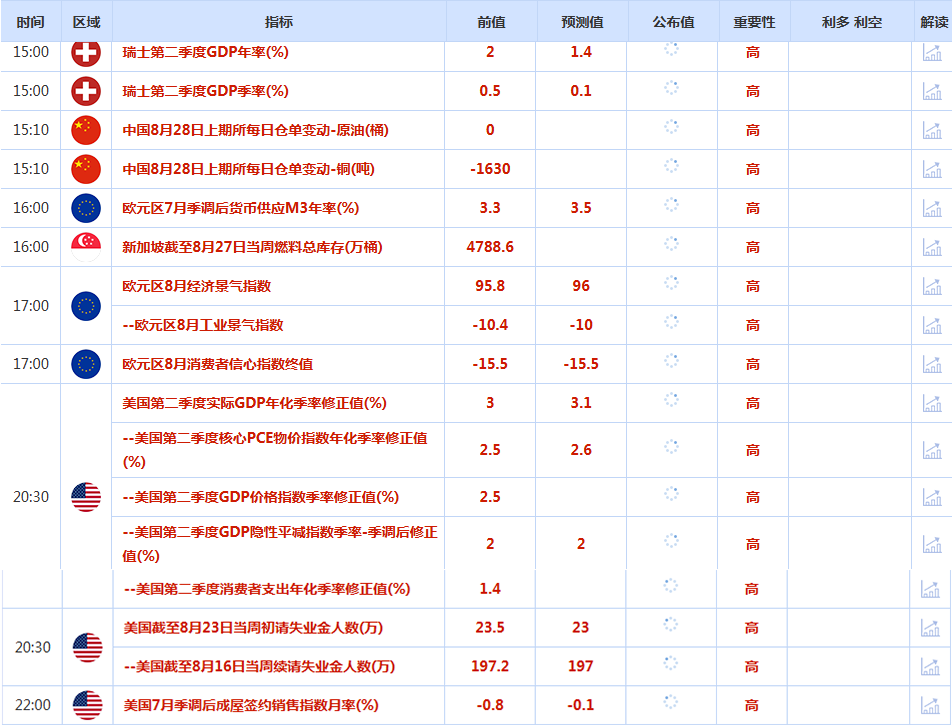
Task: Click Swiss flag in GDP年率 row
Action: pyautogui.click(x=86, y=52)
